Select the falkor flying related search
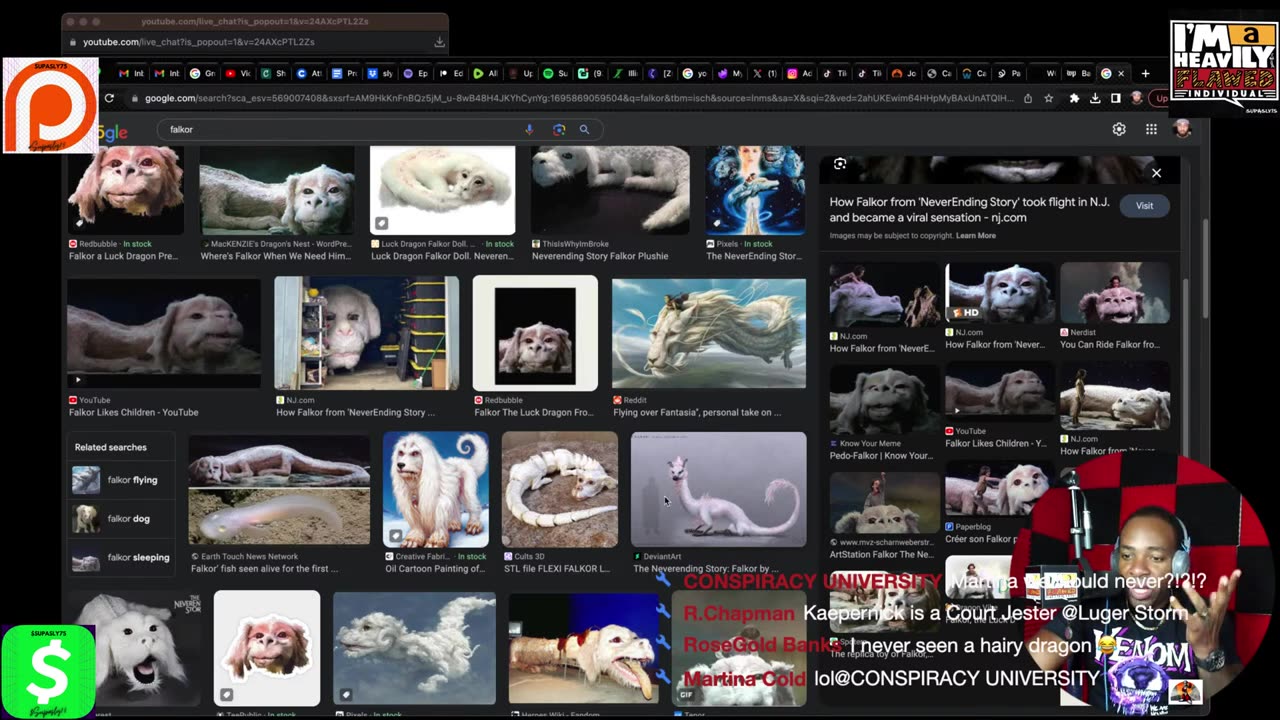 [121, 480]
